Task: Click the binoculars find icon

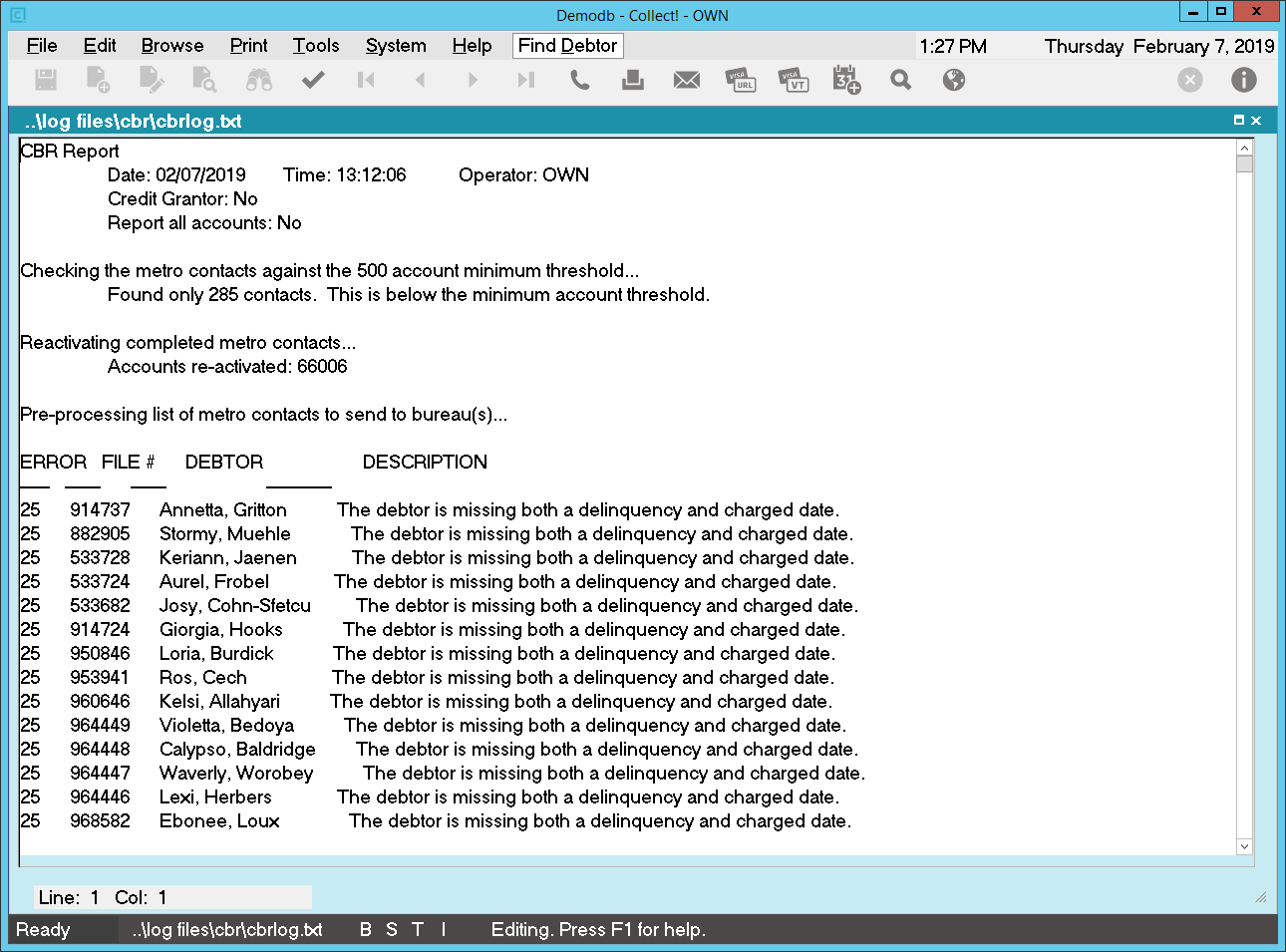Action: [x=259, y=80]
